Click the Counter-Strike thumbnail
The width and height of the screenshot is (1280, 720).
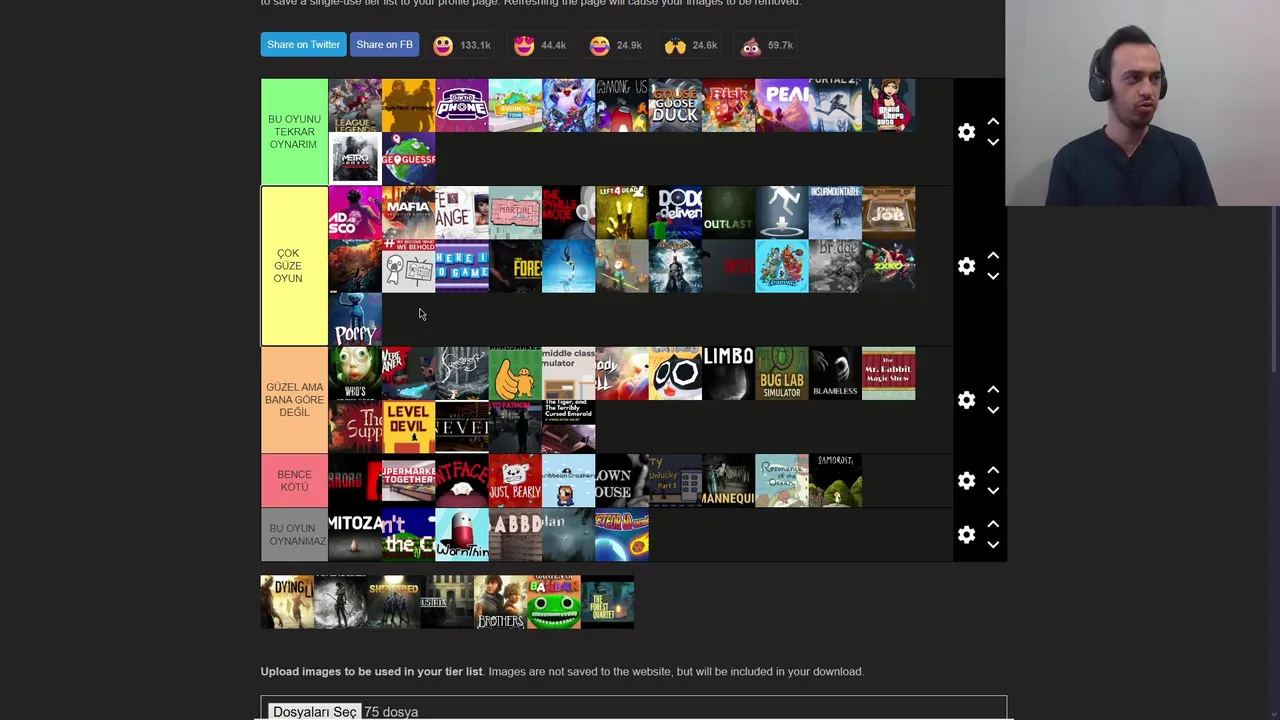pyautogui.click(x=408, y=105)
